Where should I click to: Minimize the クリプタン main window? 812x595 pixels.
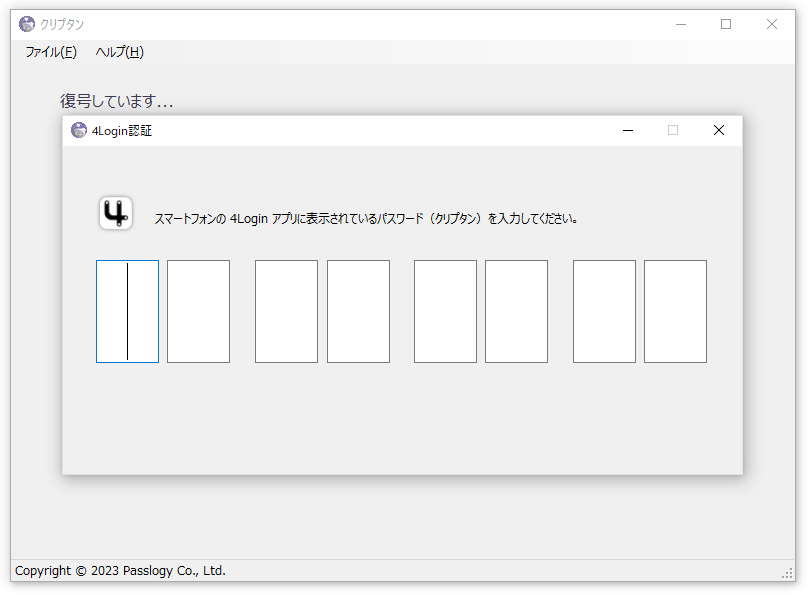coord(681,24)
